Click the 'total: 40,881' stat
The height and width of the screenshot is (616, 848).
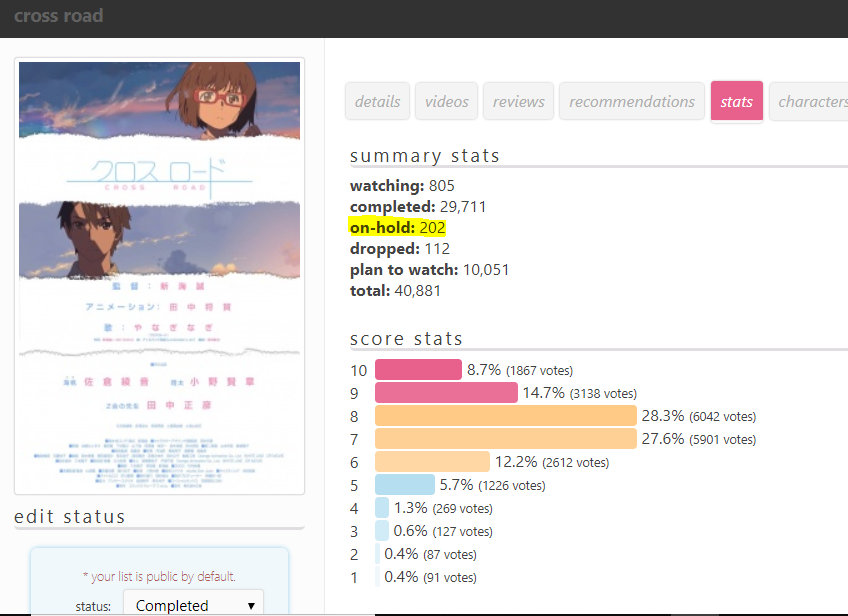click(395, 291)
